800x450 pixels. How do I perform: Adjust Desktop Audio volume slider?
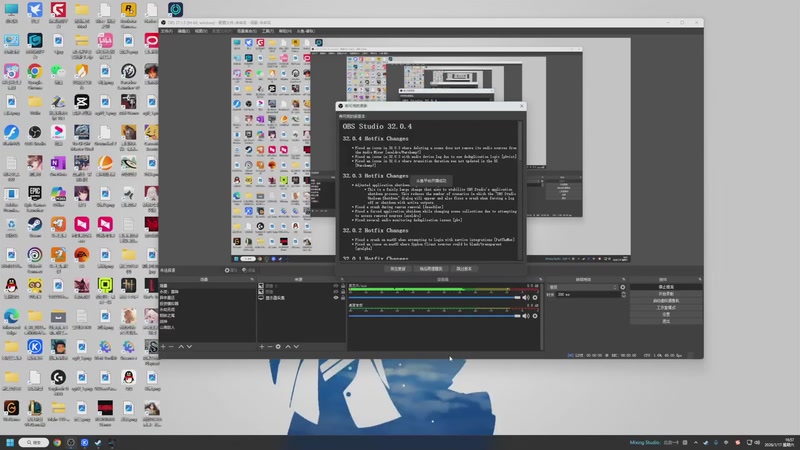tap(435, 316)
